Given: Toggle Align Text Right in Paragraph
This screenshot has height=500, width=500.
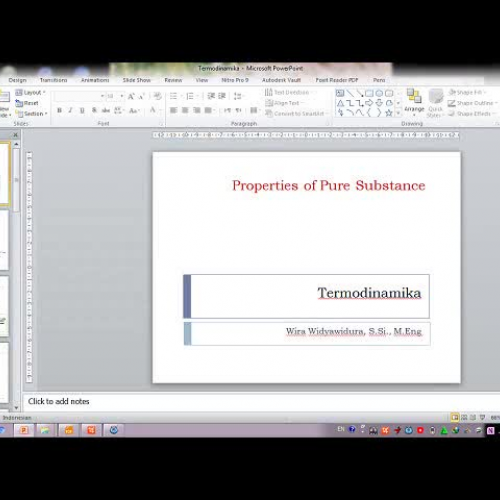Looking at the screenshot, I should point(197,110).
